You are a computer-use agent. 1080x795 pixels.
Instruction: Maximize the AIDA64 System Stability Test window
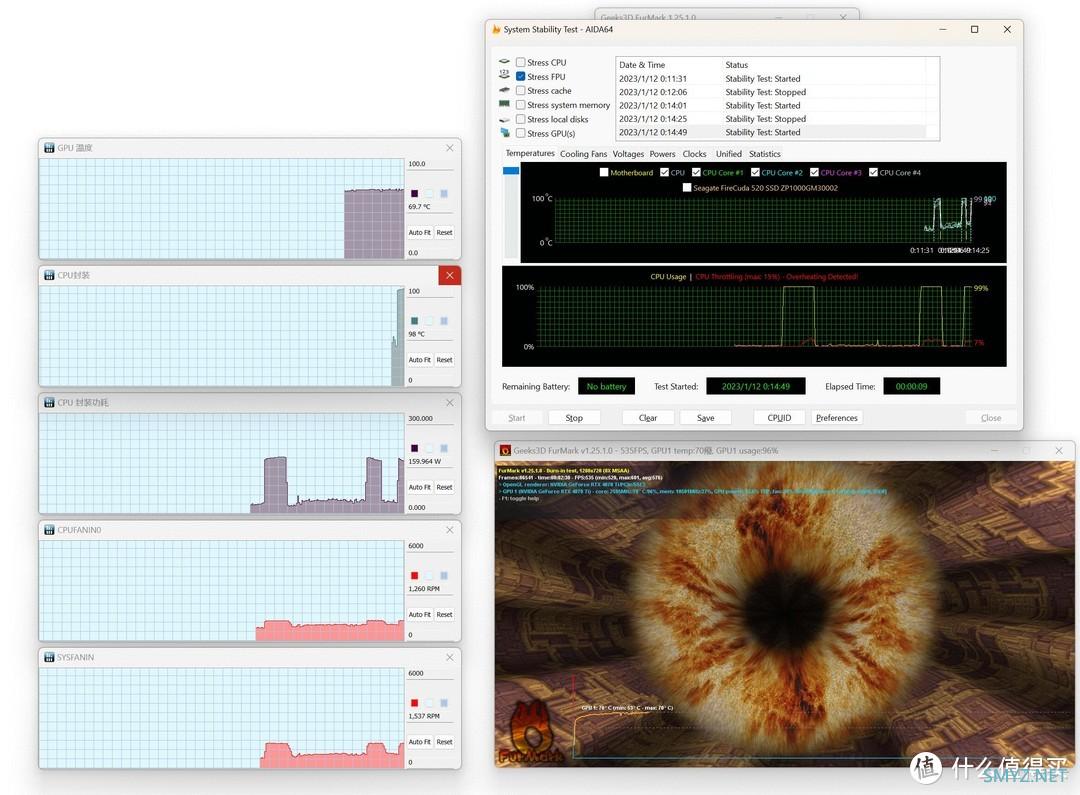pos(975,30)
